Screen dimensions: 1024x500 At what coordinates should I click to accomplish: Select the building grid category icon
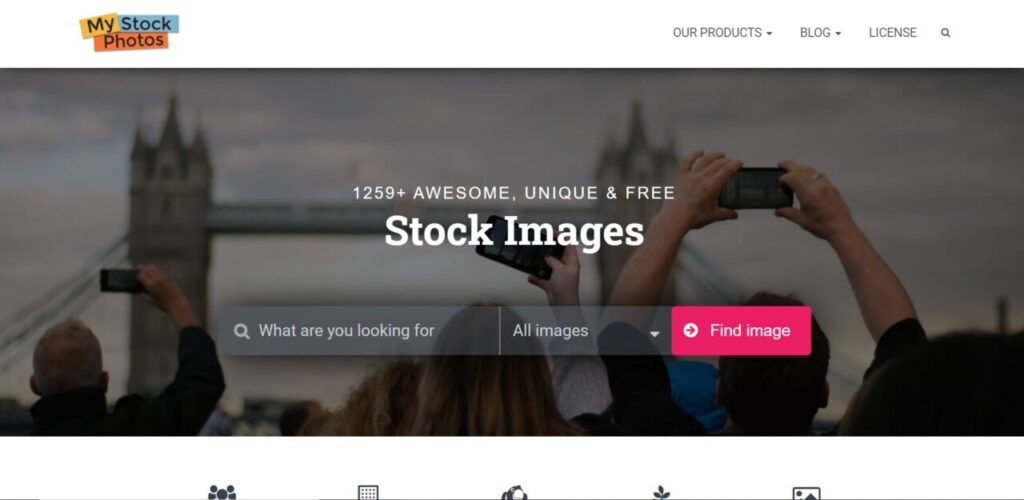coord(368,492)
